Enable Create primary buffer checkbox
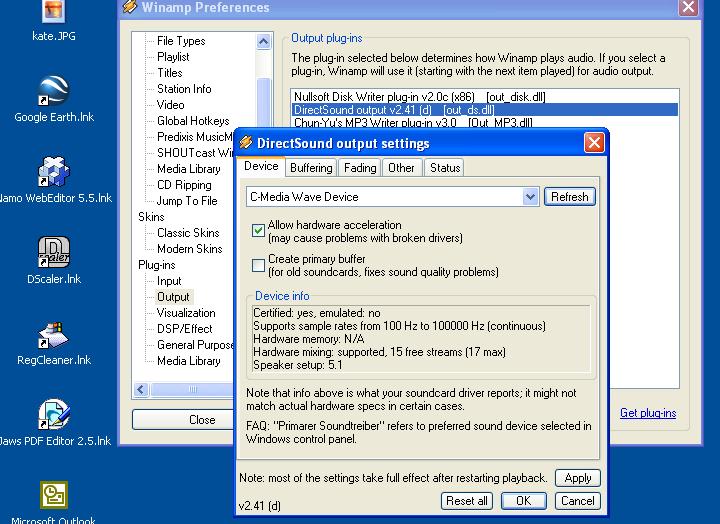 tap(258, 265)
